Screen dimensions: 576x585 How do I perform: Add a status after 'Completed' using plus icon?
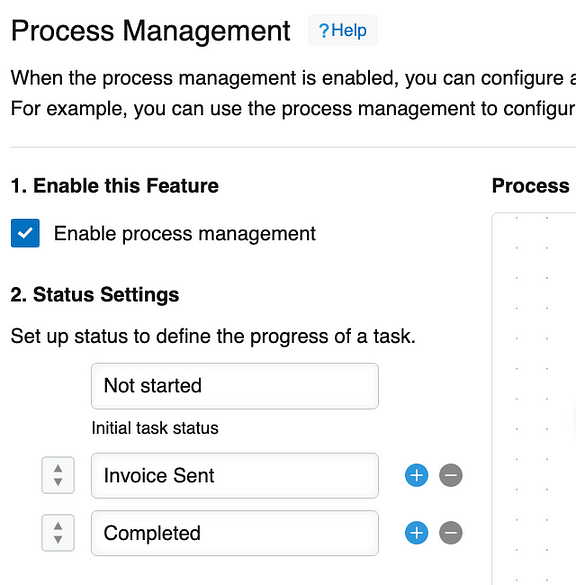click(416, 533)
